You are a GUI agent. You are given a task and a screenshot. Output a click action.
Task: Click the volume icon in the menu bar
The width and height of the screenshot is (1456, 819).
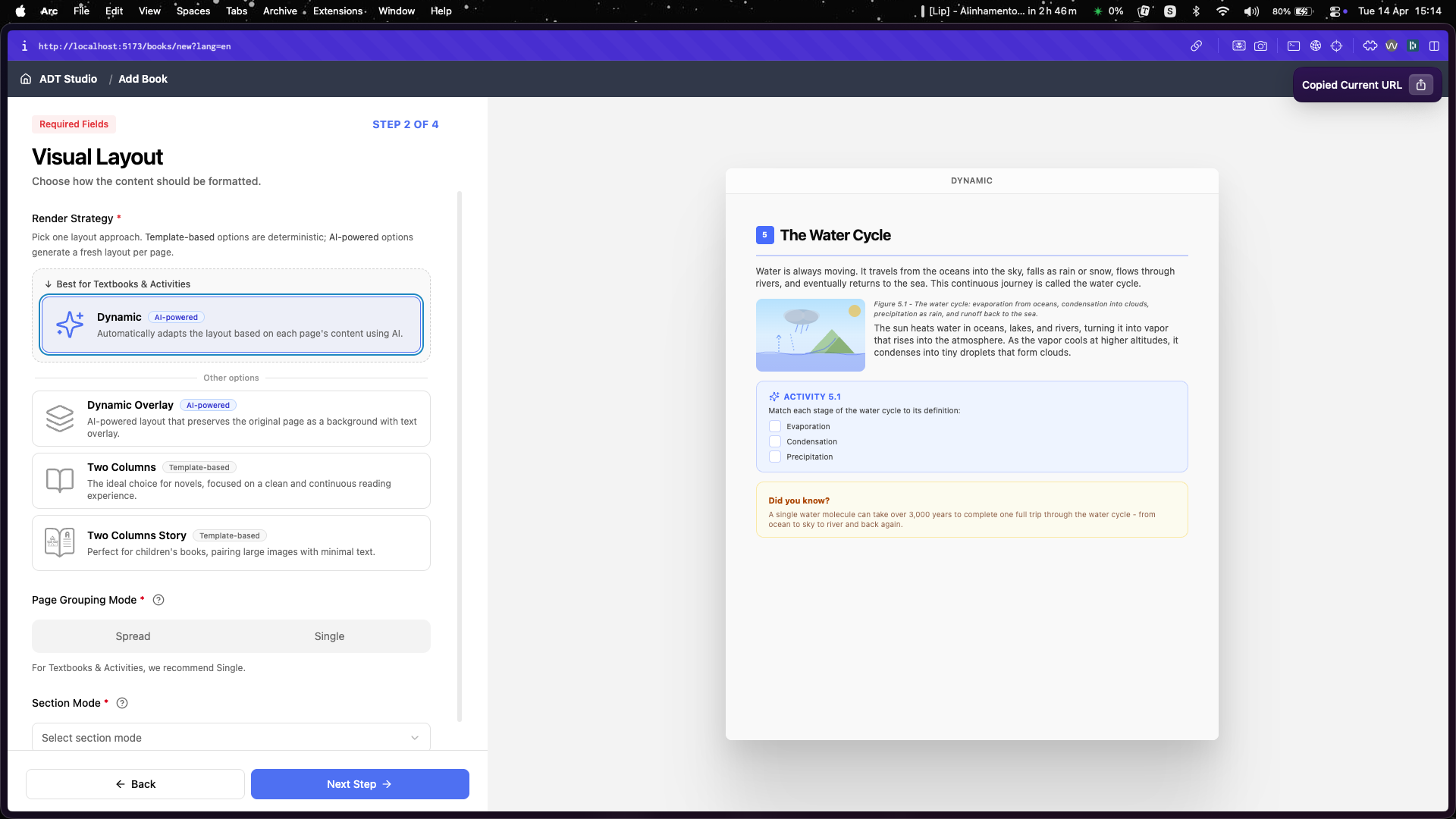coord(1251,11)
